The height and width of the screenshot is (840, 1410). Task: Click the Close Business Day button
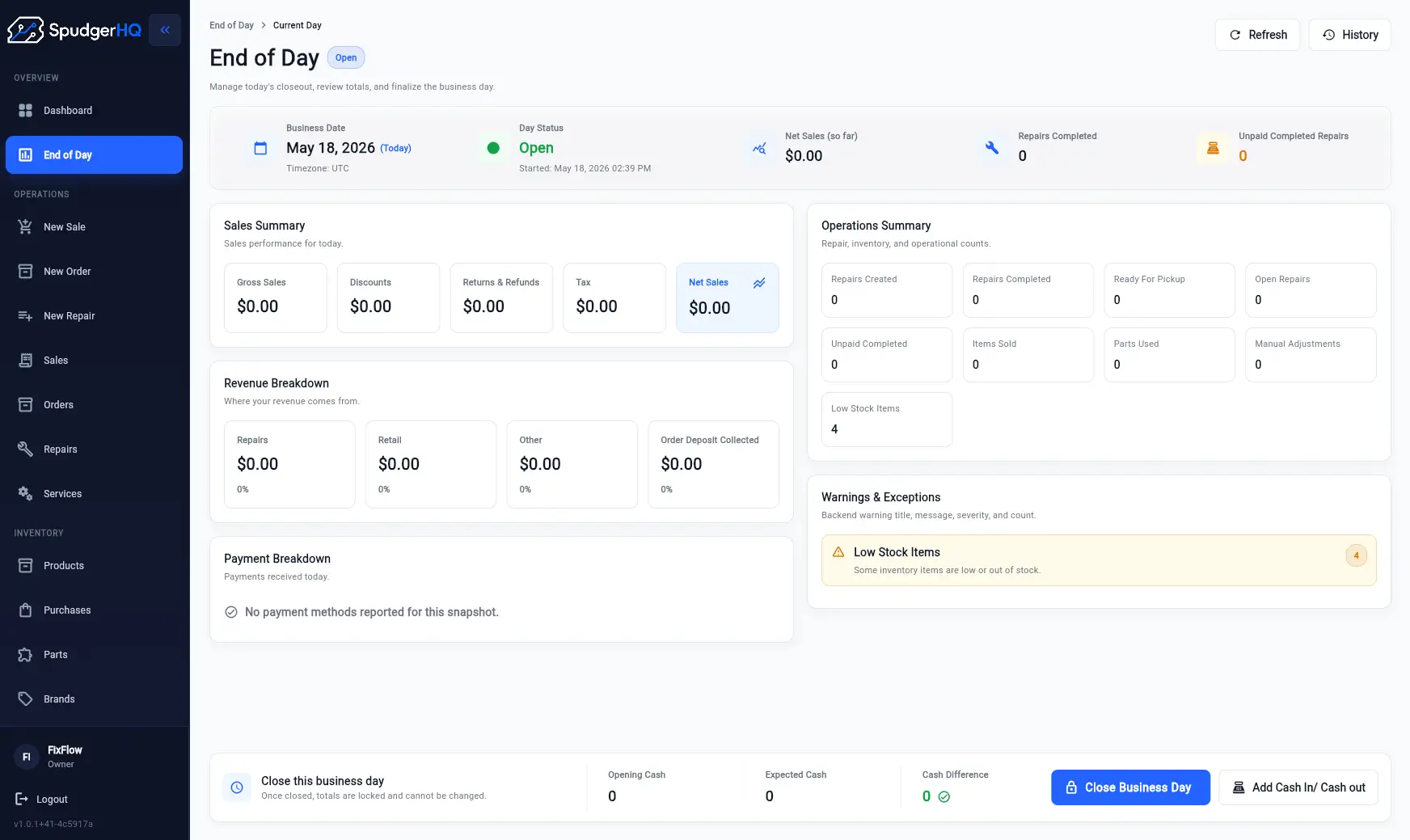1130,787
